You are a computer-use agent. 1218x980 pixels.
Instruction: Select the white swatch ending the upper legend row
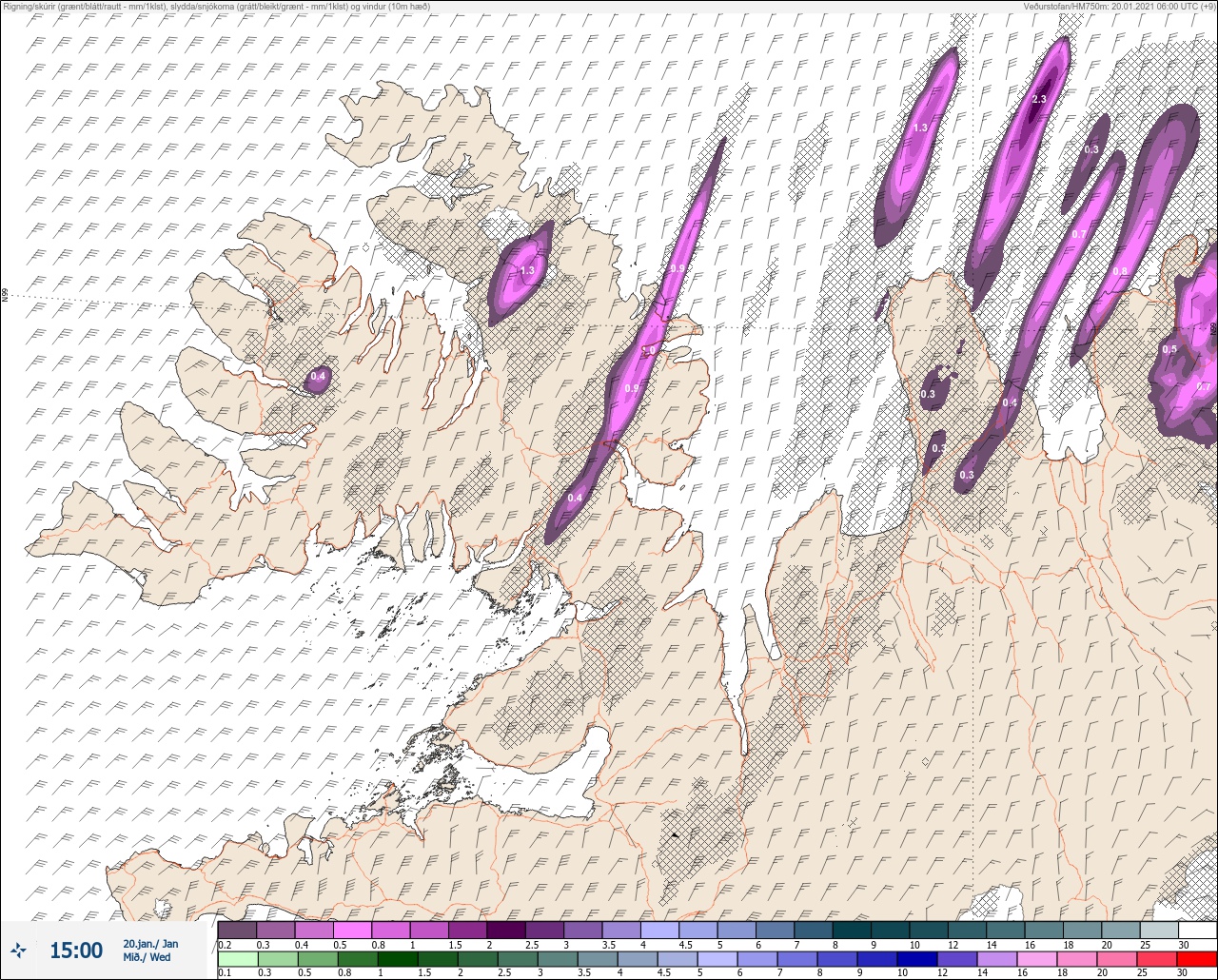pyautogui.click(x=1197, y=930)
